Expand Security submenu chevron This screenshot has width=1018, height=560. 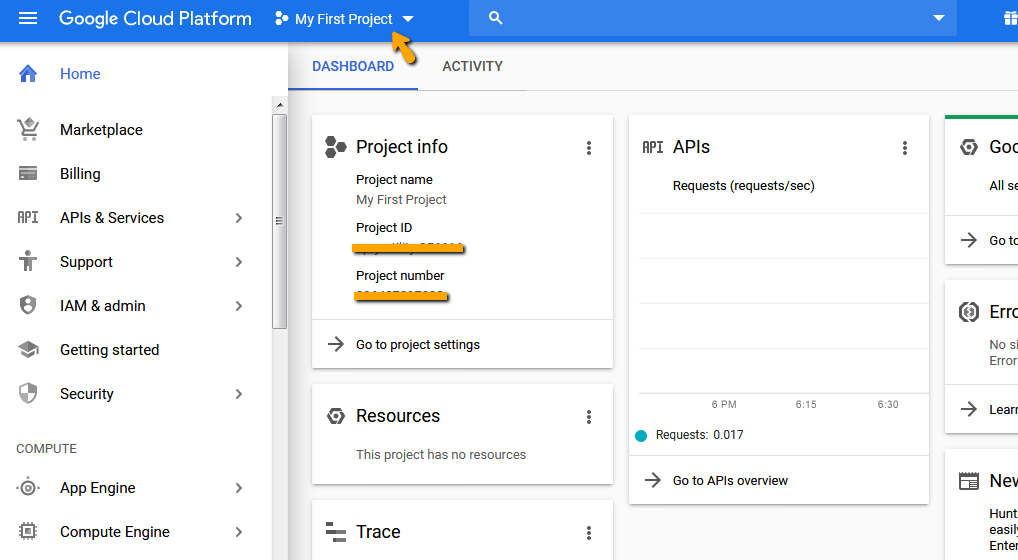click(239, 394)
